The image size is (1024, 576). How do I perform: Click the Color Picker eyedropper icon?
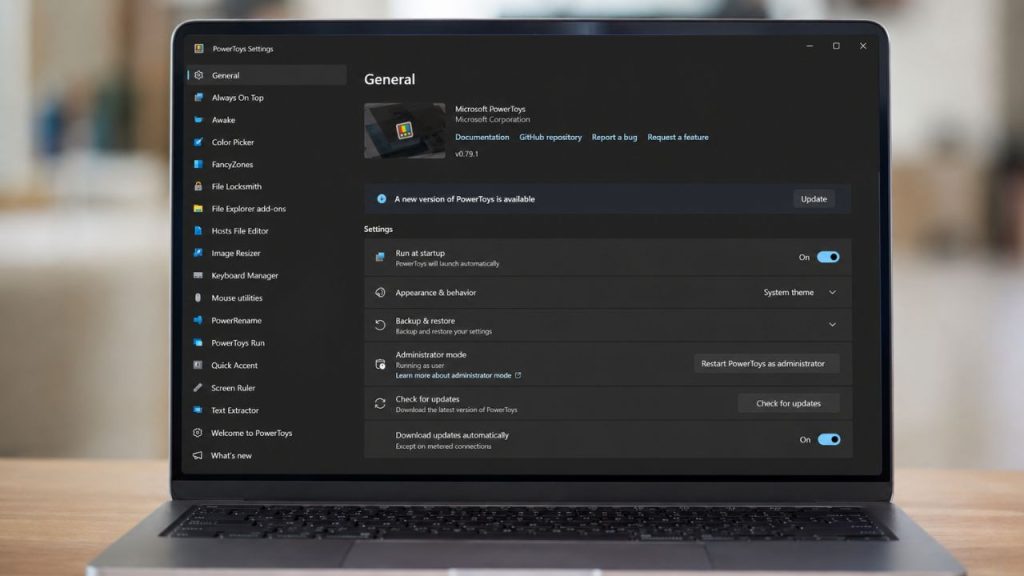coord(199,142)
